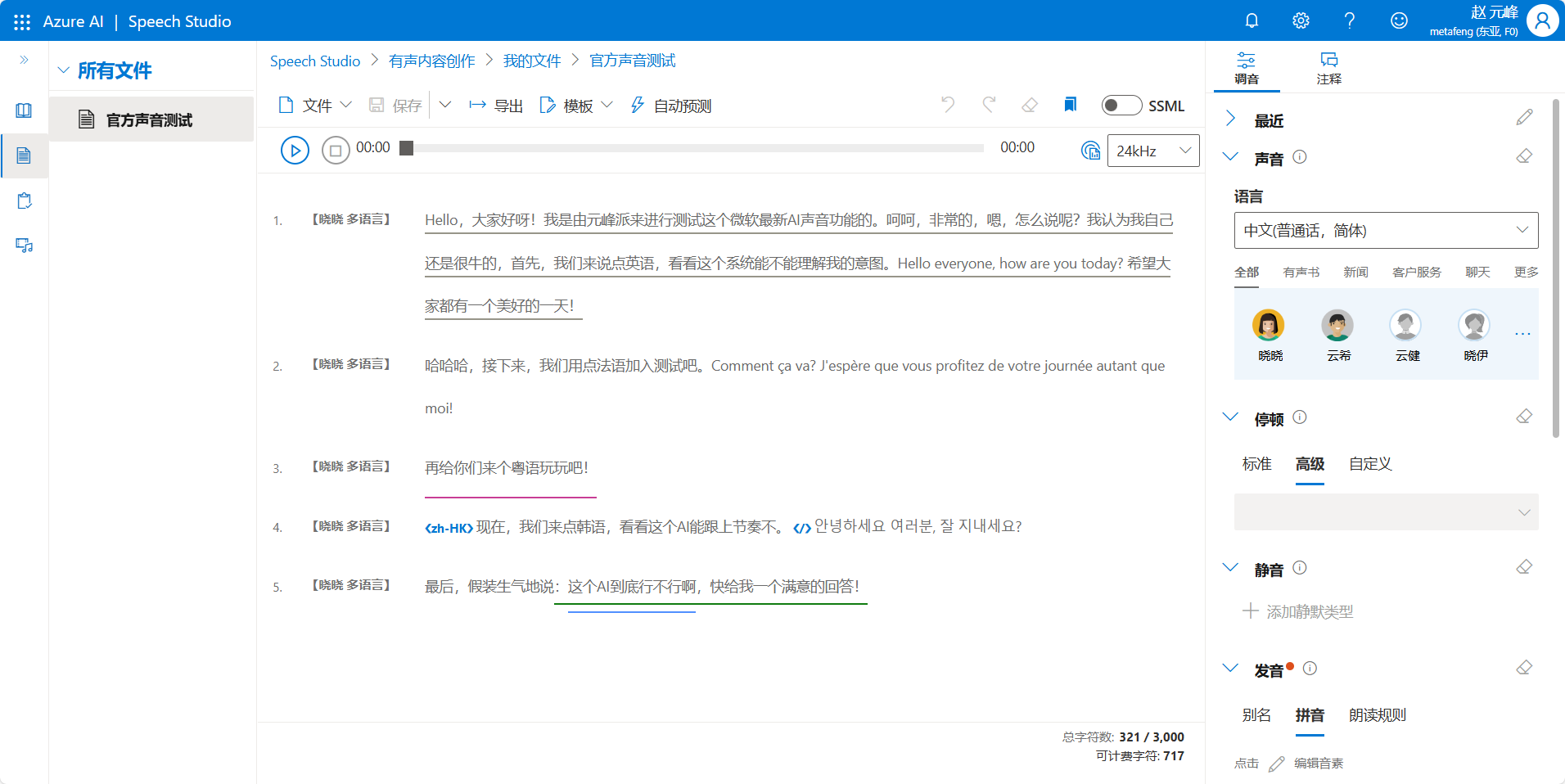Stop the audio playback
This screenshot has height=784, width=1565.
coord(336,151)
